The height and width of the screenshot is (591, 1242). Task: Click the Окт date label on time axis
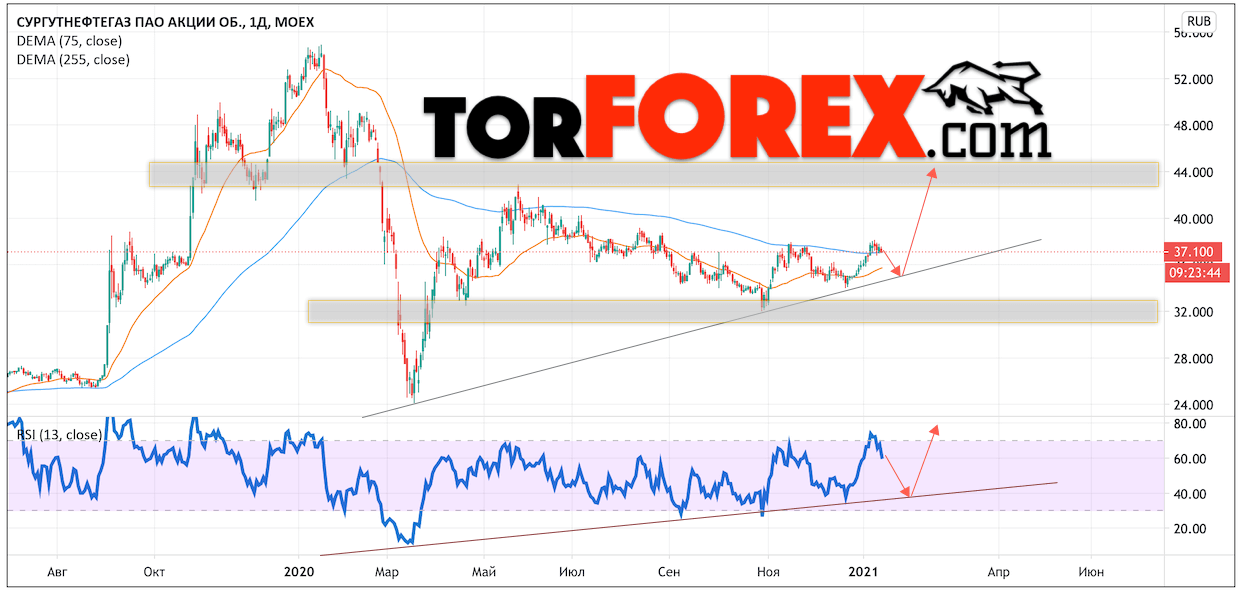tap(155, 572)
